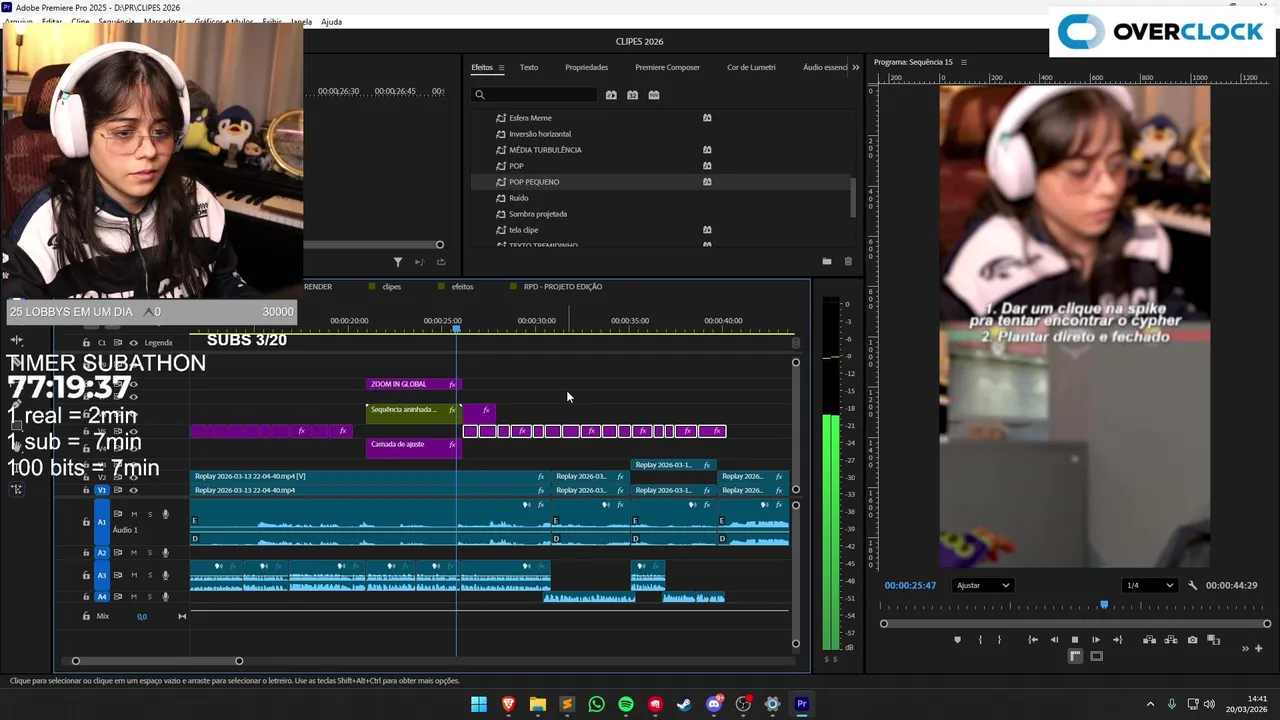Toggle visibility eye on Legenda track C1
Viewport: 1280px width, 720px height.
pyautogui.click(x=133, y=343)
